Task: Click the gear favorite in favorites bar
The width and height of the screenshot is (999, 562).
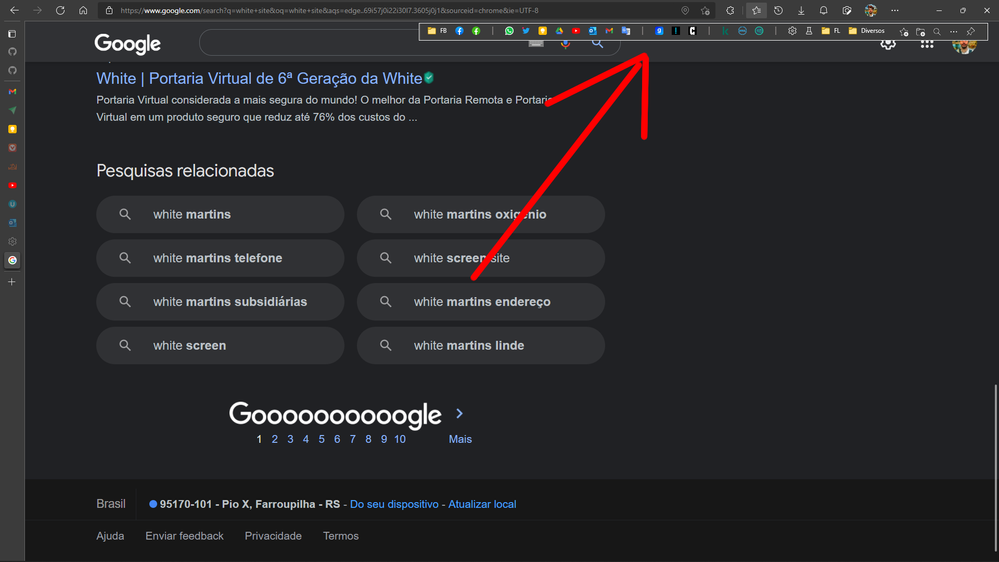Action: 792,31
